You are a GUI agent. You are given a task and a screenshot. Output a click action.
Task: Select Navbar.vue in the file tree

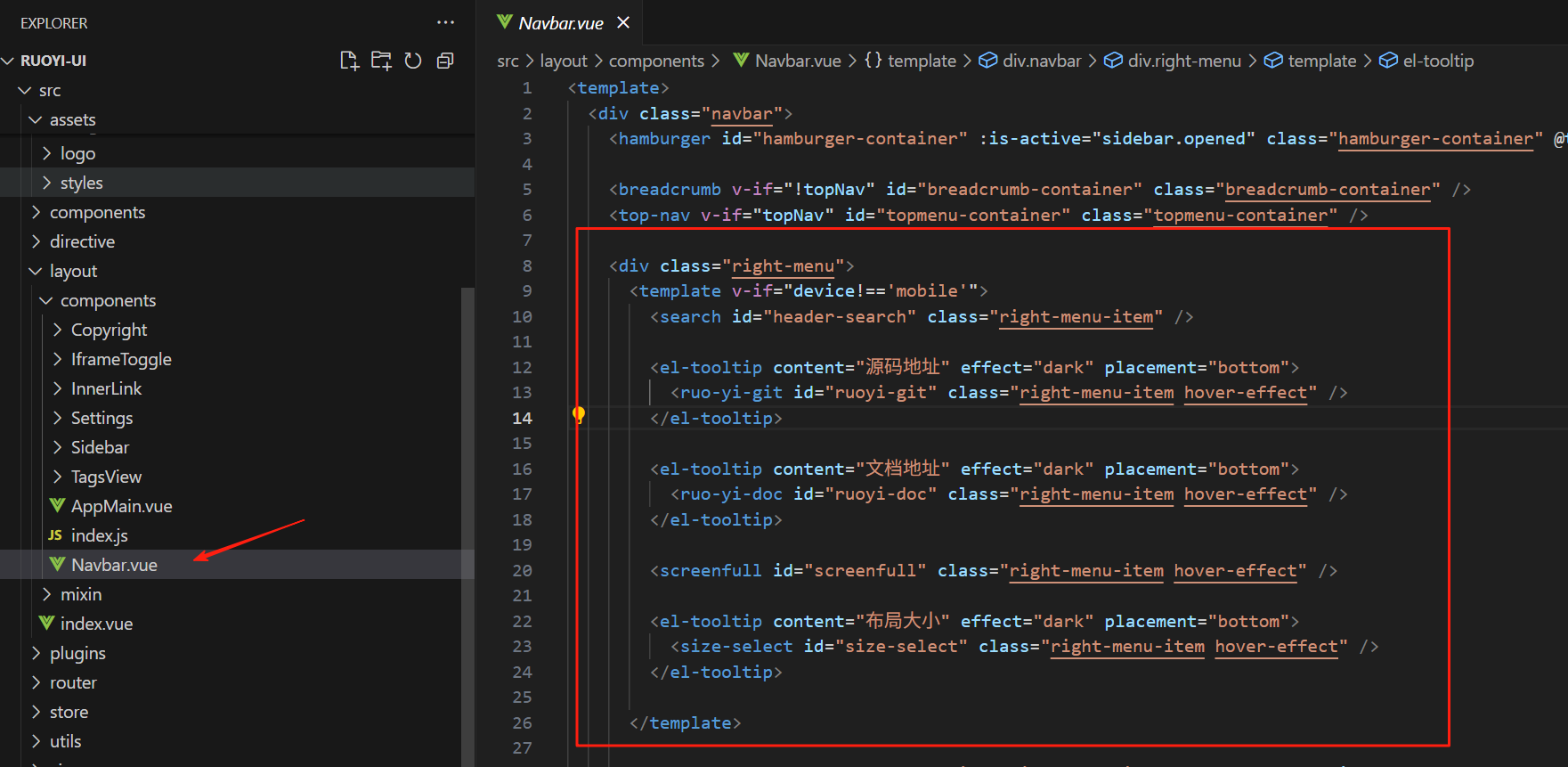pos(114,565)
